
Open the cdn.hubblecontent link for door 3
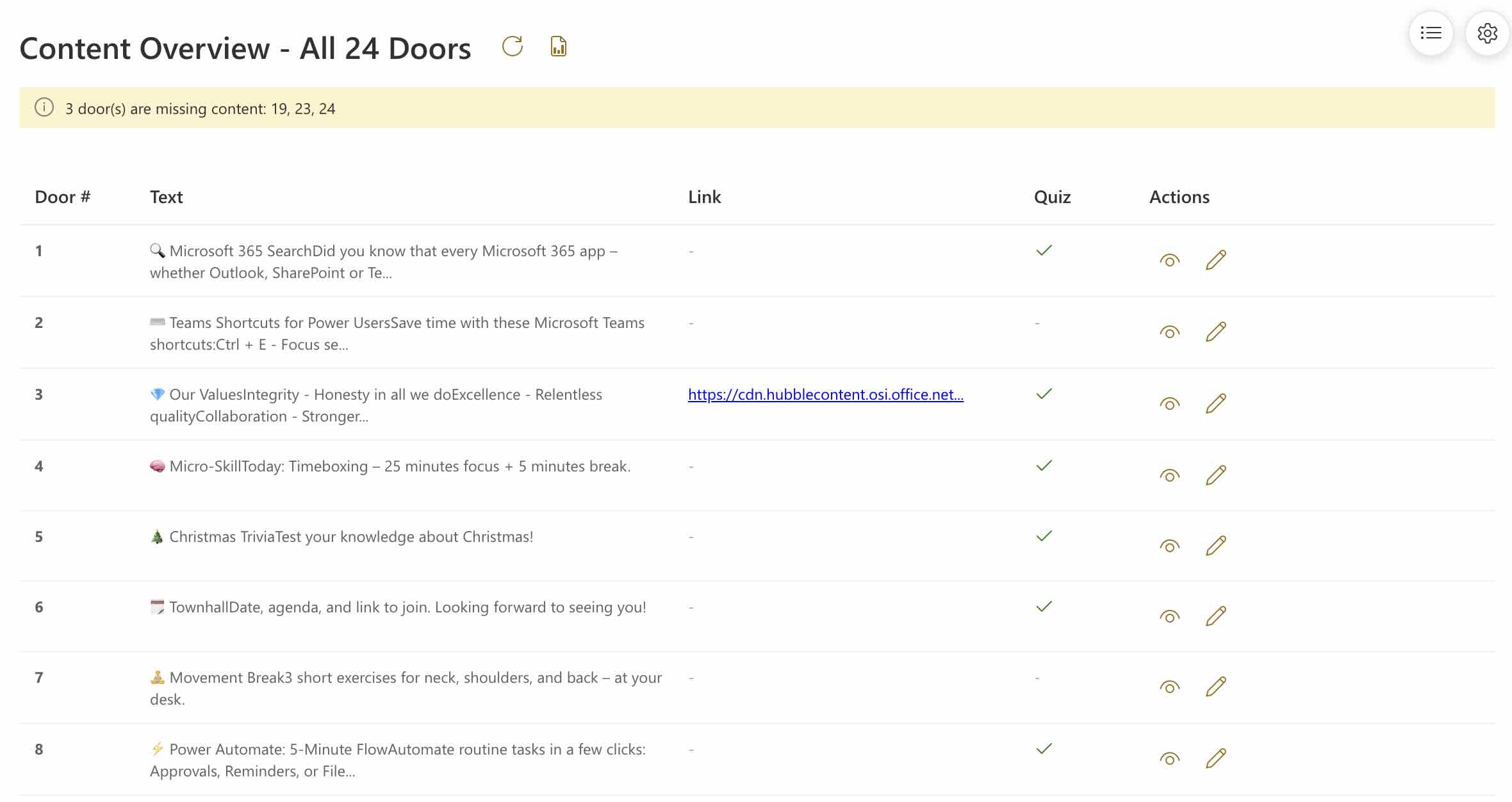825,395
